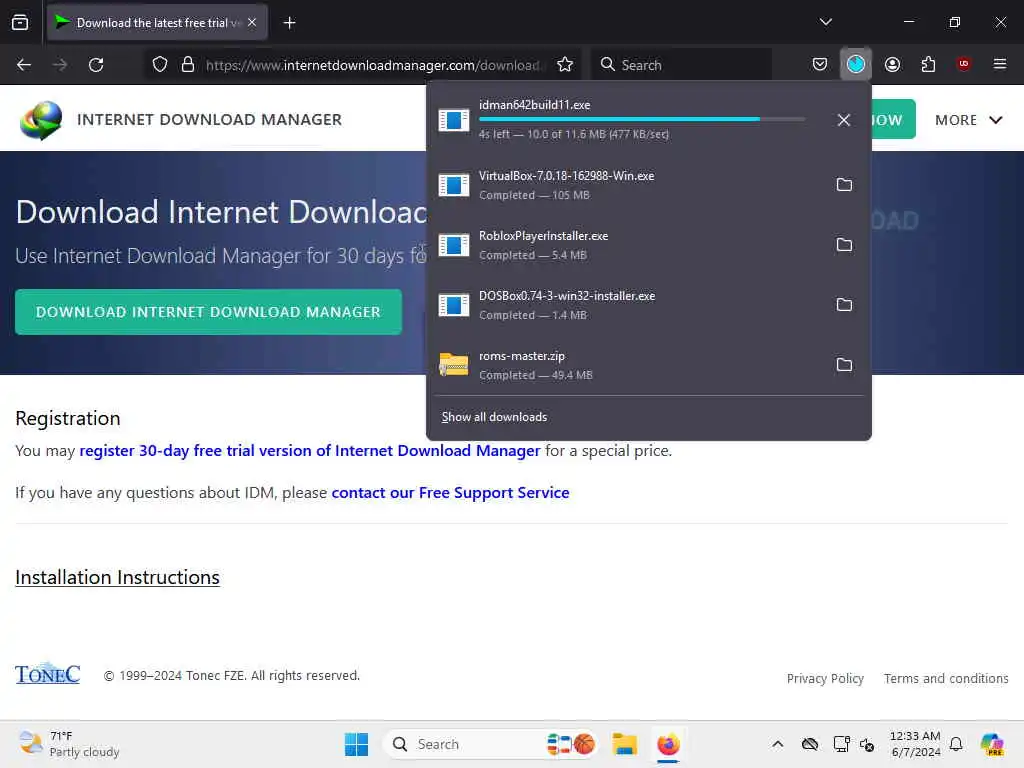Reload the current page
1024x768 pixels.
96,64
